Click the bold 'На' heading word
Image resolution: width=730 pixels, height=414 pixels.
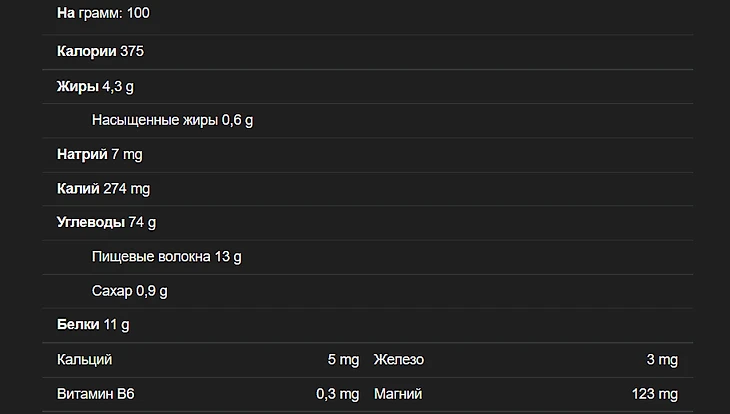pyautogui.click(x=66, y=14)
